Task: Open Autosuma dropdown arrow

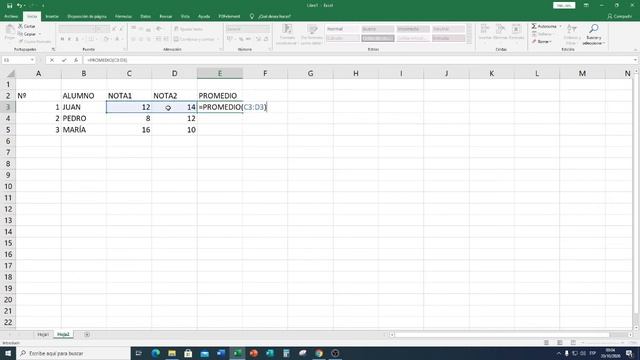Action: pyautogui.click(x=560, y=26)
